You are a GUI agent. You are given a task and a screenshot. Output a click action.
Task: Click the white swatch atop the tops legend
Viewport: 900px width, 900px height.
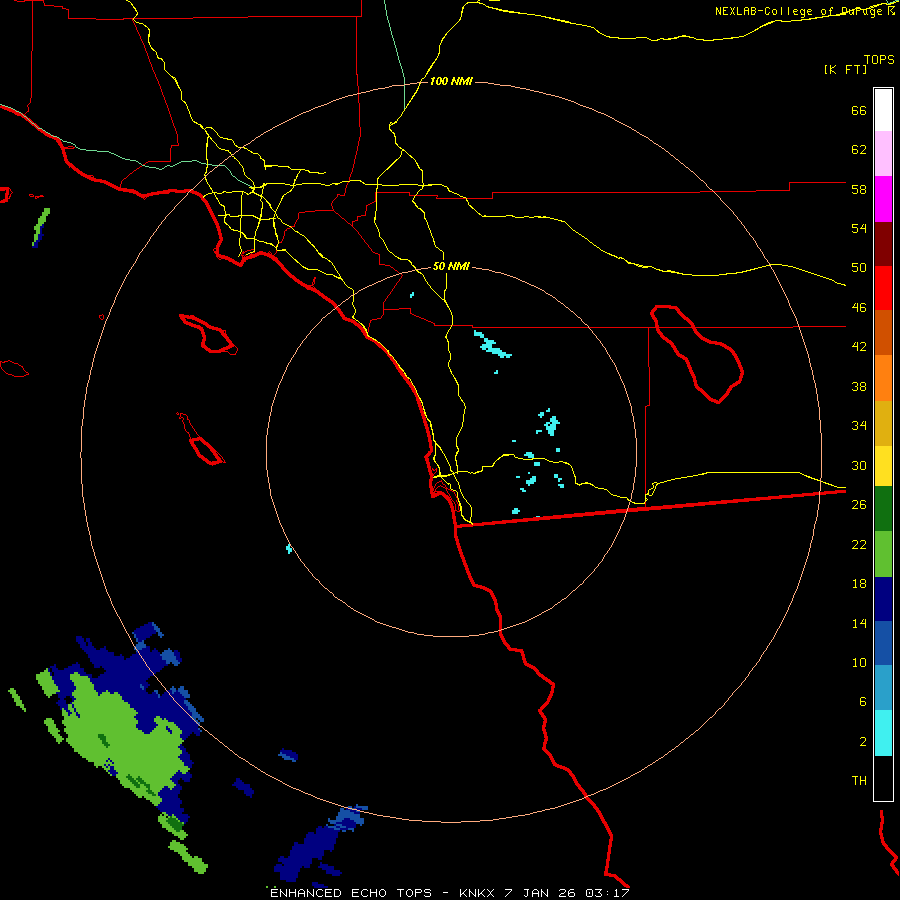(x=883, y=110)
